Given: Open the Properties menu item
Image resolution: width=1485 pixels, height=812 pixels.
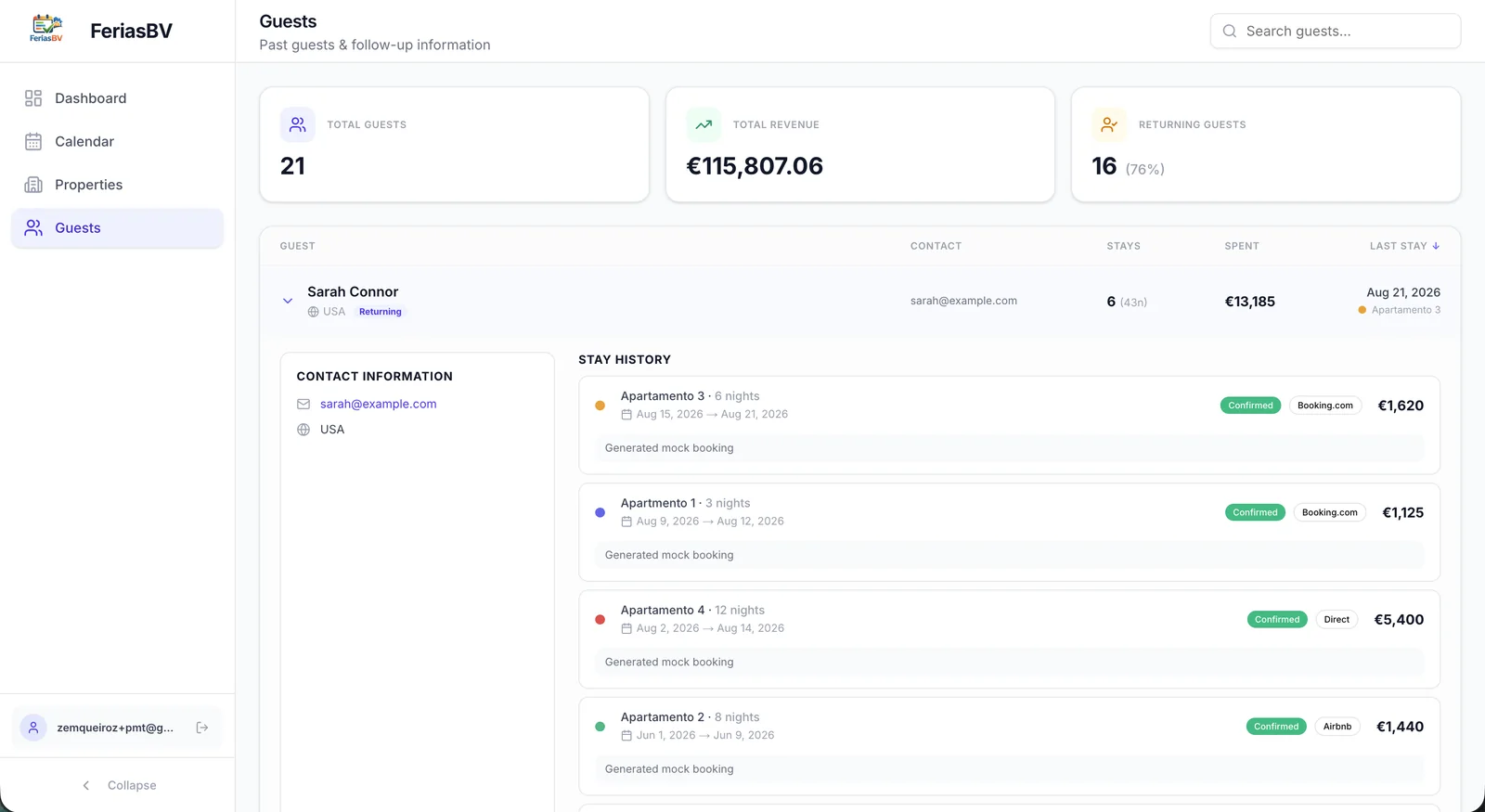Looking at the screenshot, I should (x=118, y=185).
